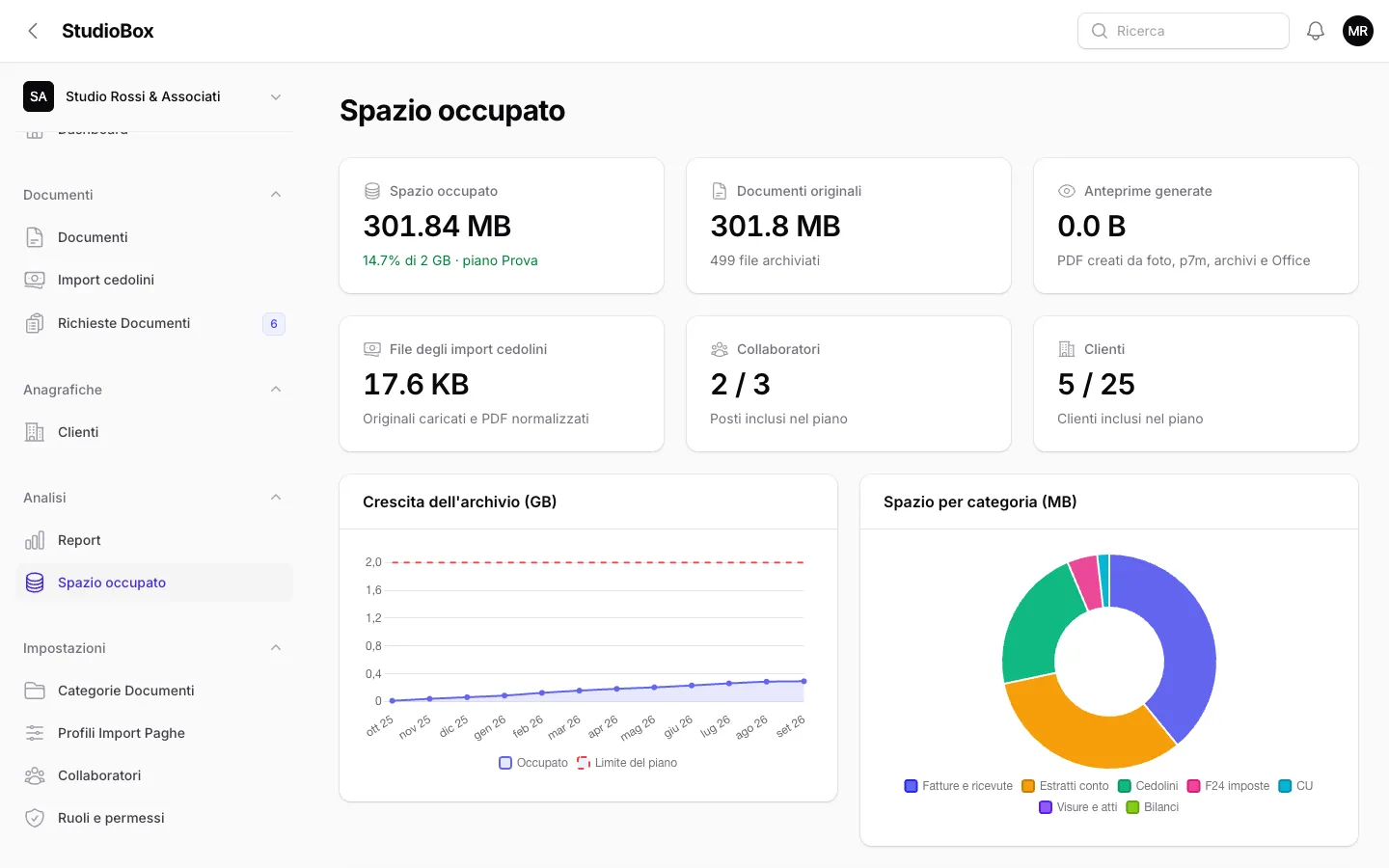Click the StudioBox title link
The width and height of the screenshot is (1389, 868).
108,31
